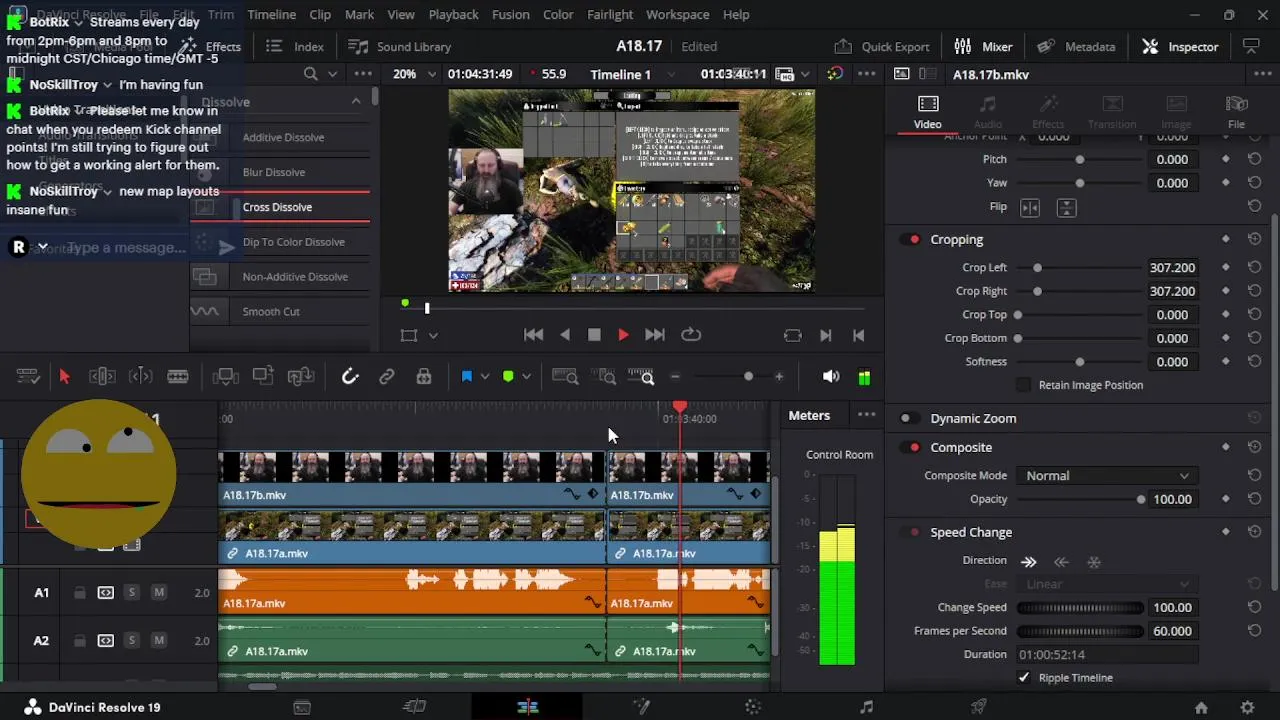Stop playback
The height and width of the screenshot is (720, 1280).
click(x=594, y=335)
